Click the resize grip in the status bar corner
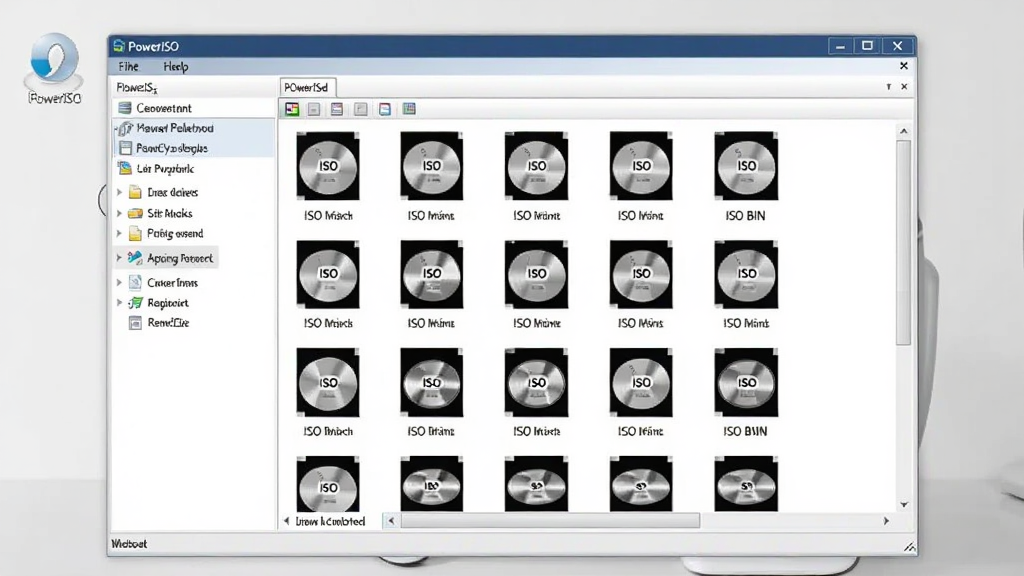 tap(909, 547)
